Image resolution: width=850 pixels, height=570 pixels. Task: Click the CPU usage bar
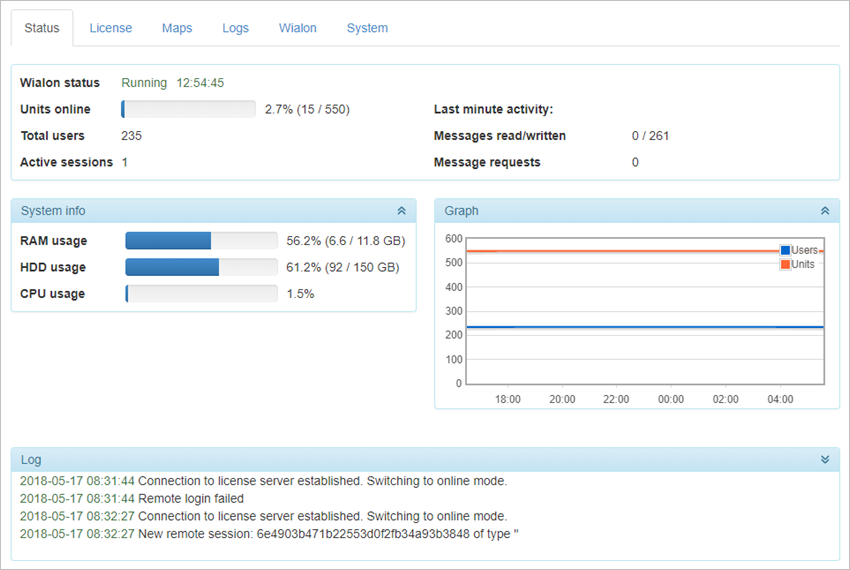[201, 294]
